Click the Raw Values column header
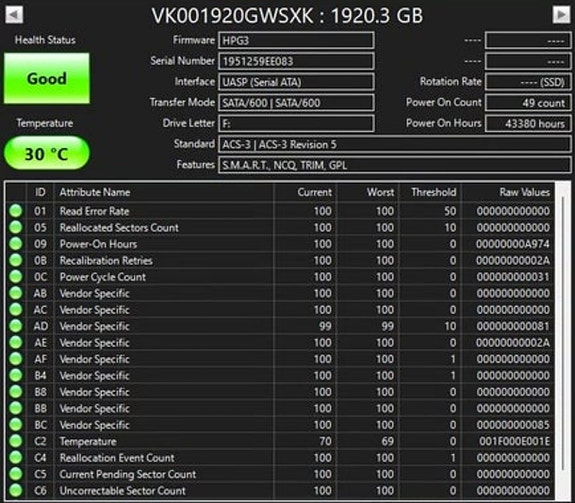The height and width of the screenshot is (503, 575). click(508, 192)
